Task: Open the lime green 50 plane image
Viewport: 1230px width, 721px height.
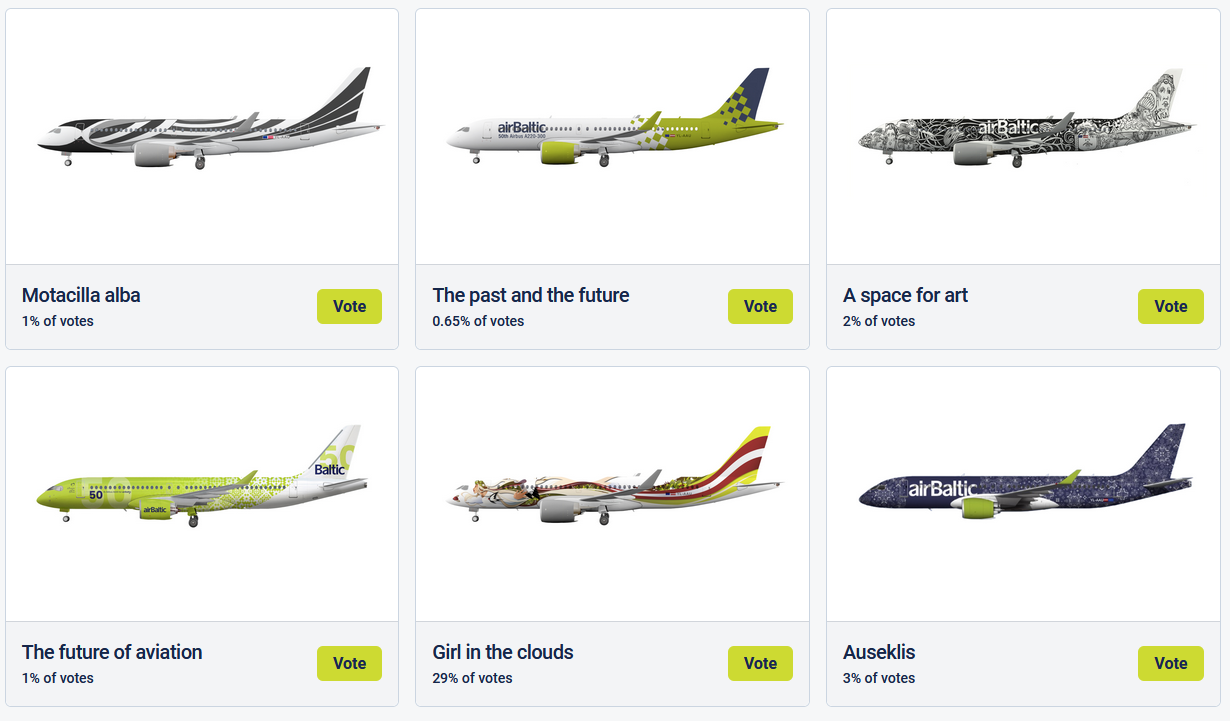Action: (202, 480)
